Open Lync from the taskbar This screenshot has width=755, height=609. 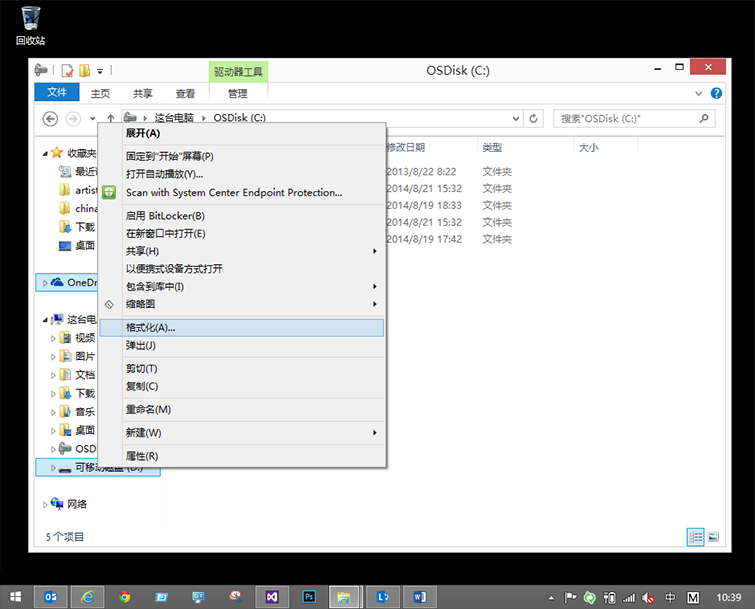[383, 597]
